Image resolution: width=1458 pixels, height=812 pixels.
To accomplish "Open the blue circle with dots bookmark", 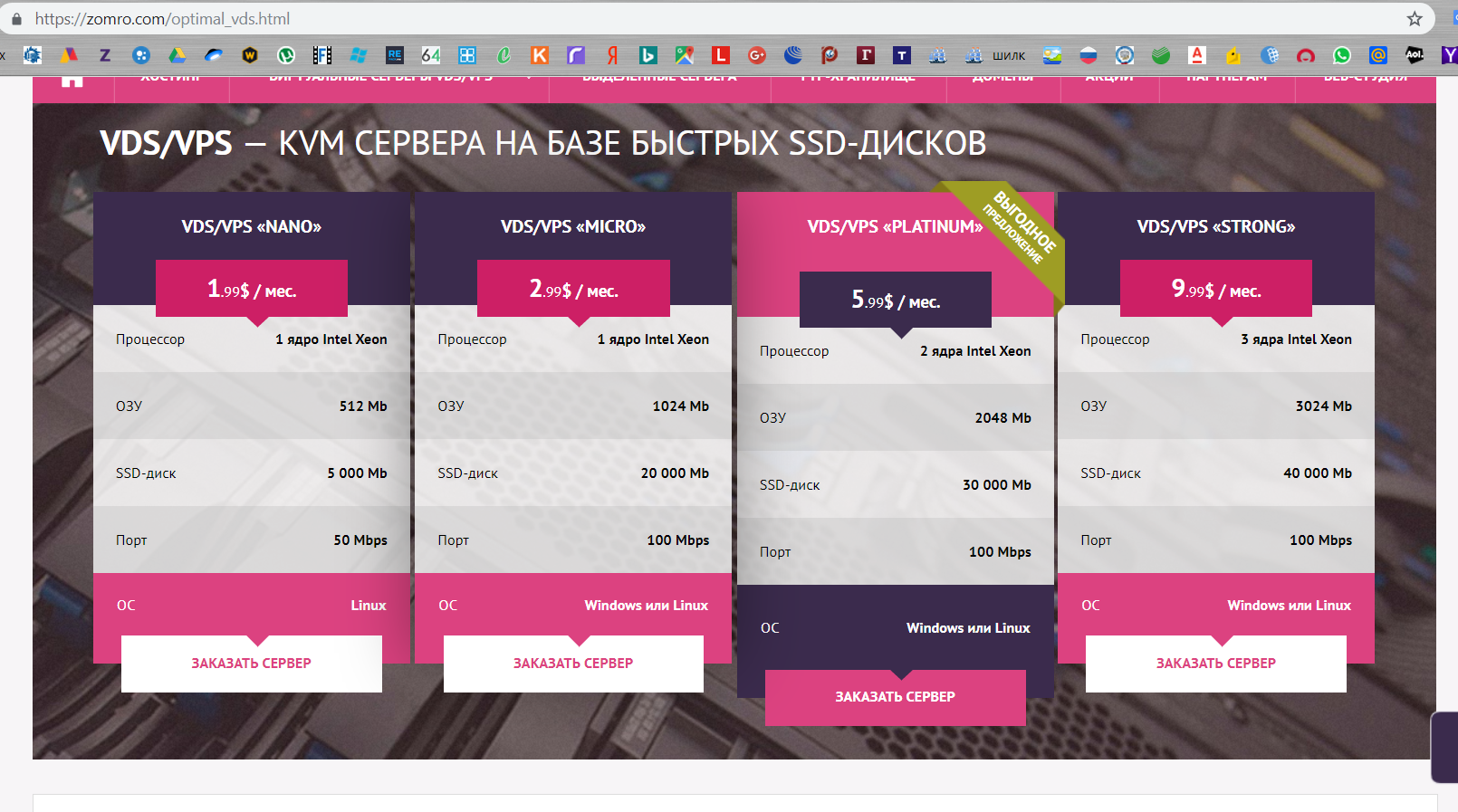I will [141, 55].
